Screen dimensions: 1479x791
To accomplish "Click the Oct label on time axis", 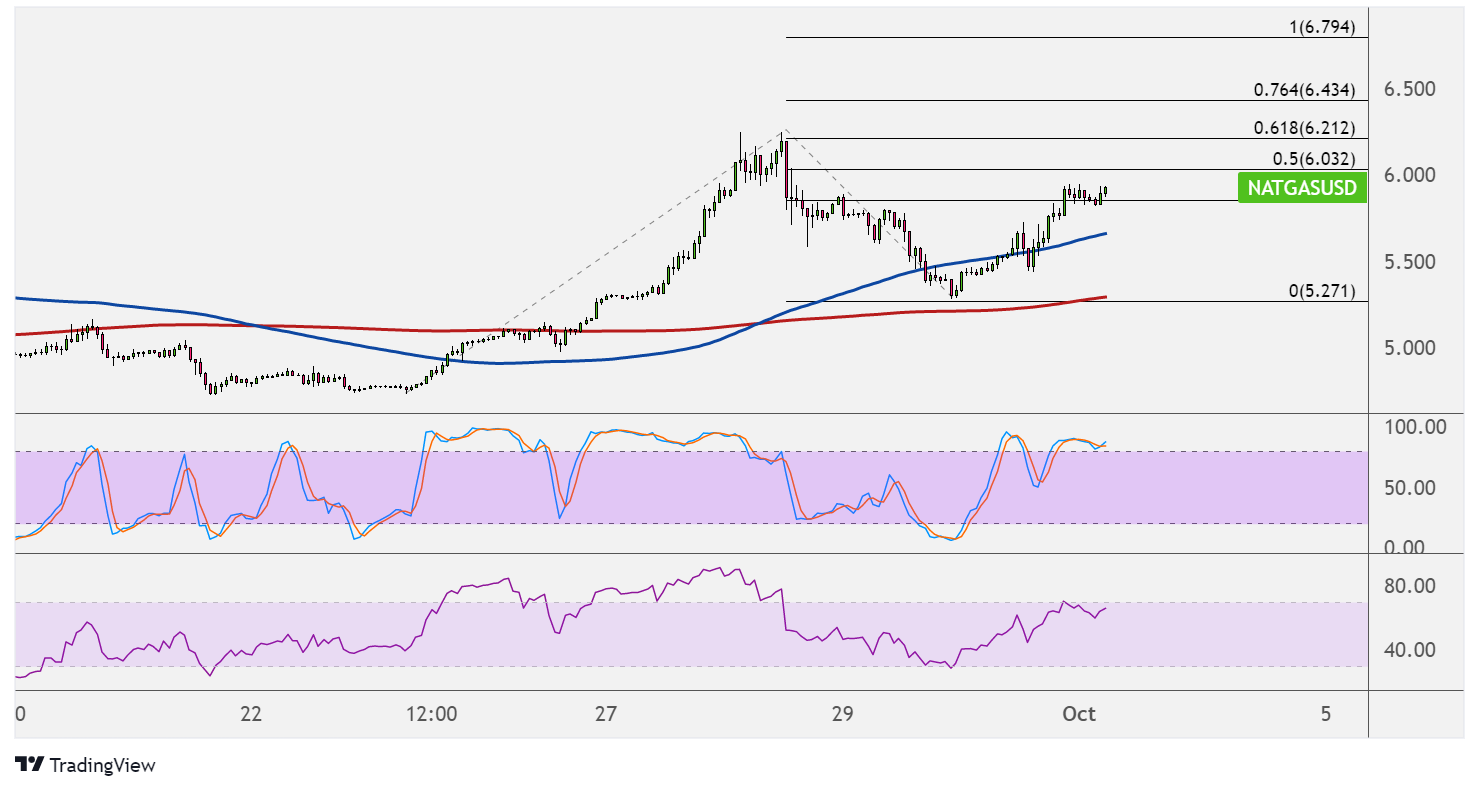I will (x=1079, y=714).
